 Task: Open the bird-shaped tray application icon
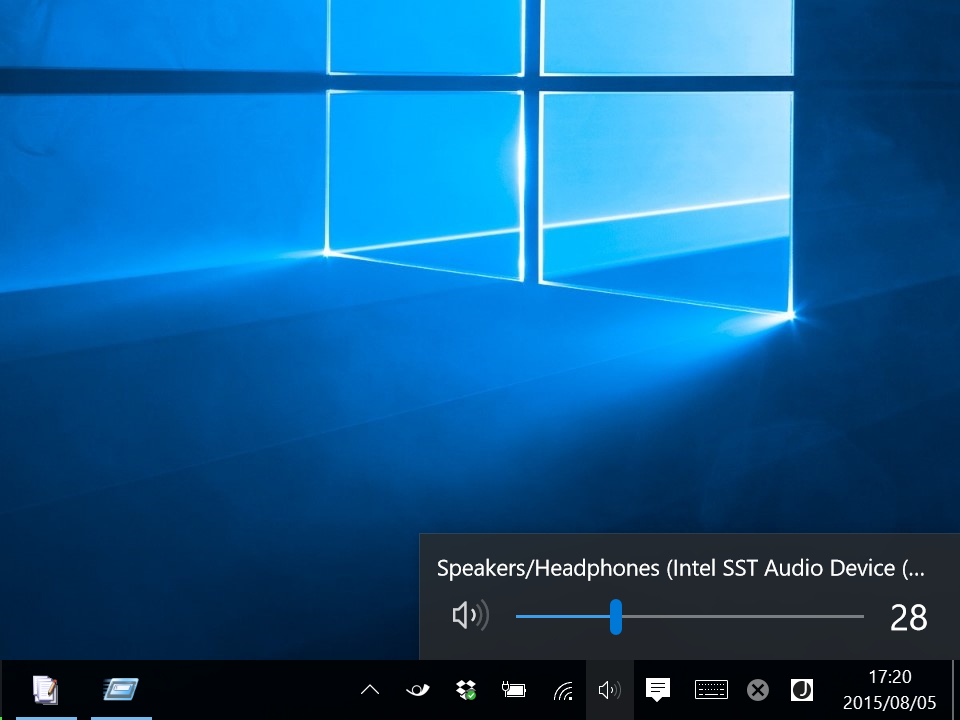tap(417, 689)
